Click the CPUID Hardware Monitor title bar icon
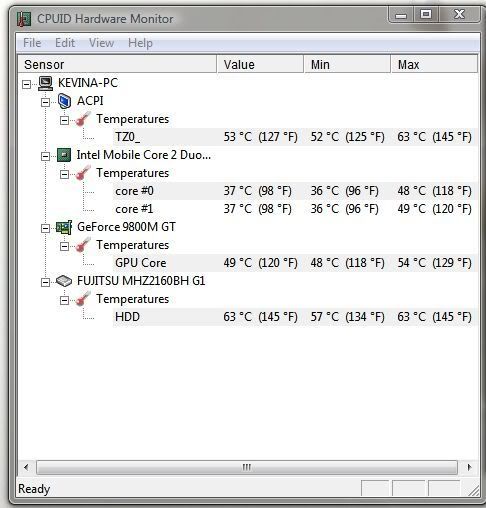 pyautogui.click(x=24, y=19)
